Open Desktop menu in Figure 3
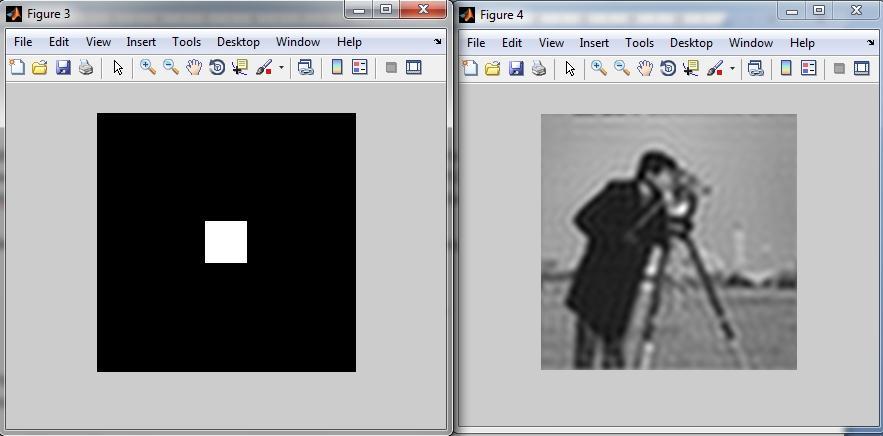The image size is (883, 436). coord(238,42)
